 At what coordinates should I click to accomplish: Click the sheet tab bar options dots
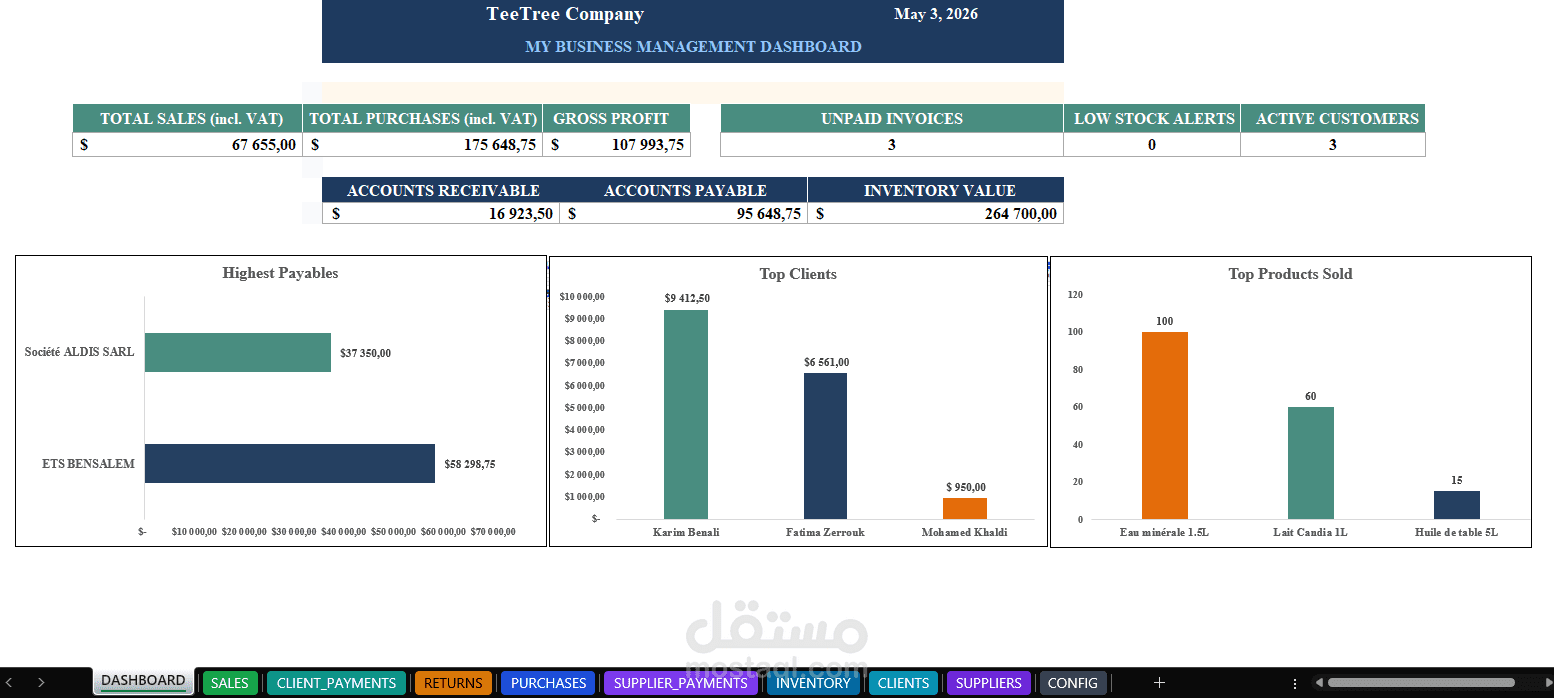1295,683
